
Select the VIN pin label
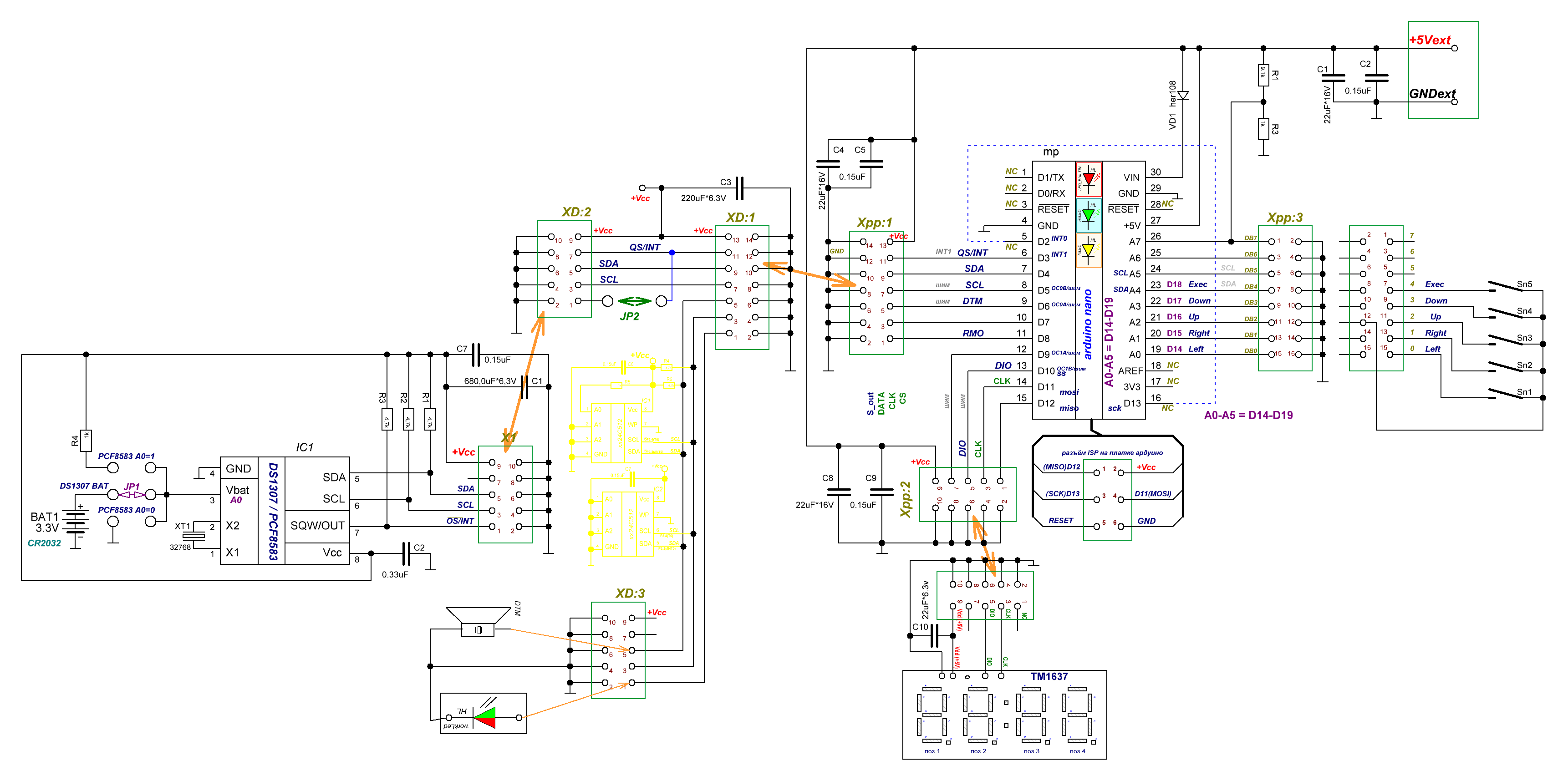pyautogui.click(x=1131, y=177)
